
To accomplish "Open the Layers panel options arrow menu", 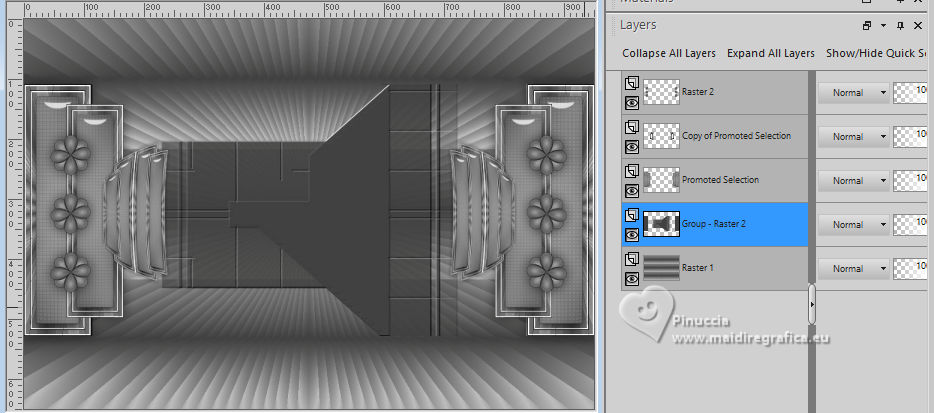I will point(883,26).
